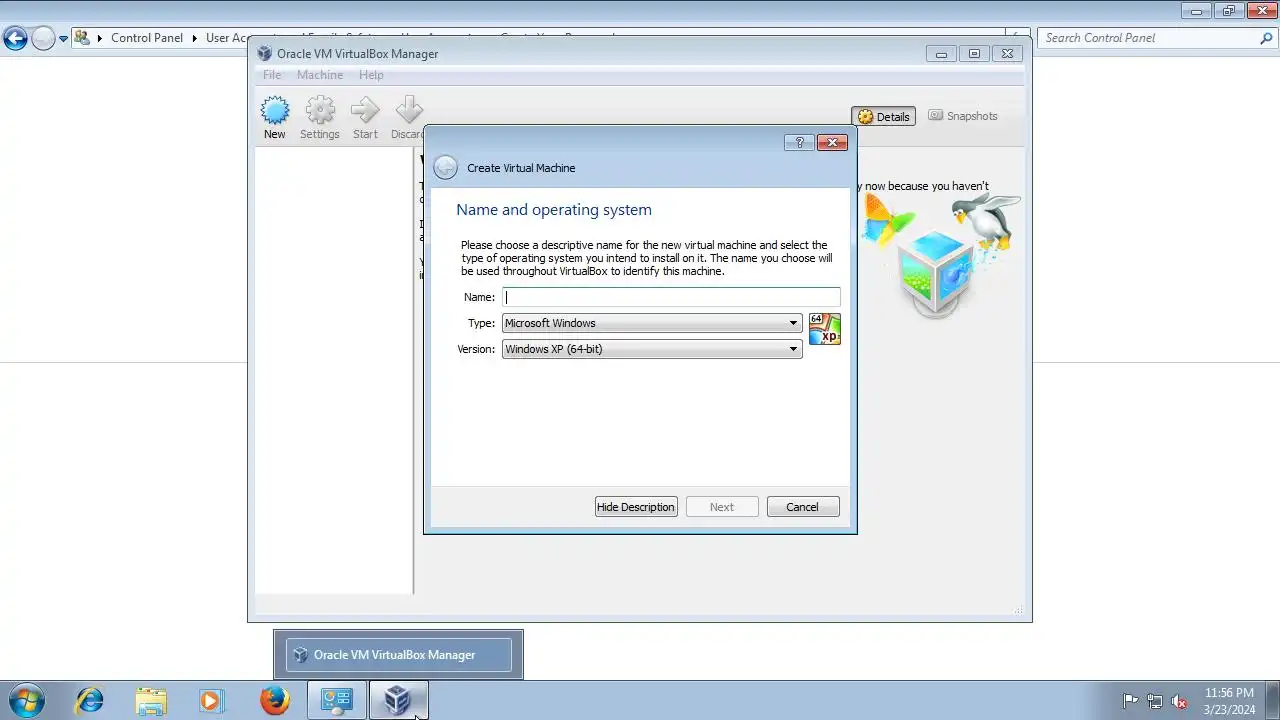
Task: Click the Discard toolbar icon
Action: click(x=408, y=117)
